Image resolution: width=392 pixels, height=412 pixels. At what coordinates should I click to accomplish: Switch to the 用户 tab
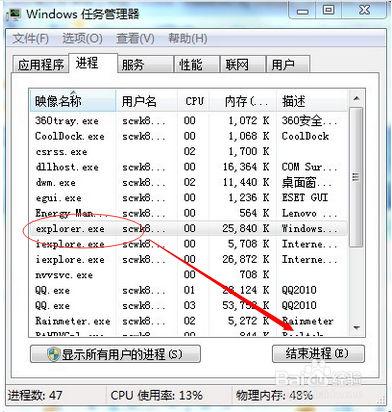(x=288, y=64)
